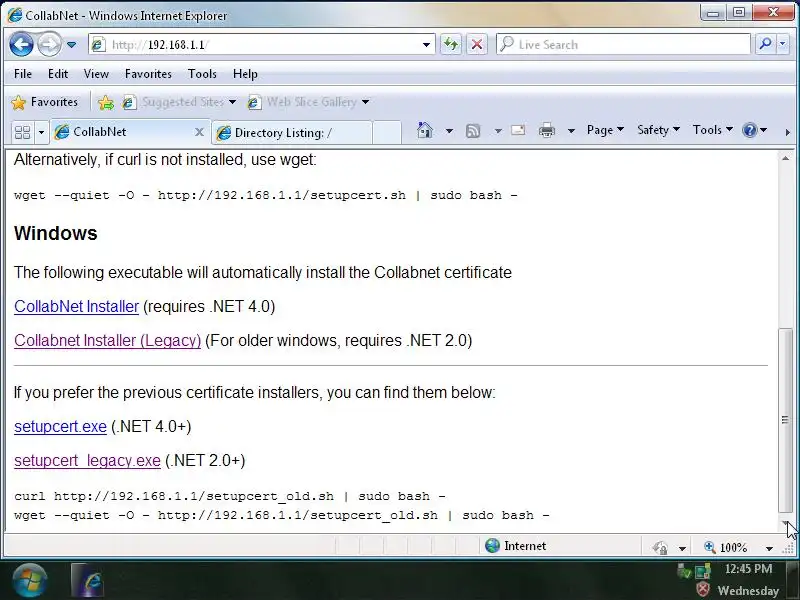Open the Windows Start orb
Image resolution: width=800 pixels, height=600 pixels.
pos(30,580)
